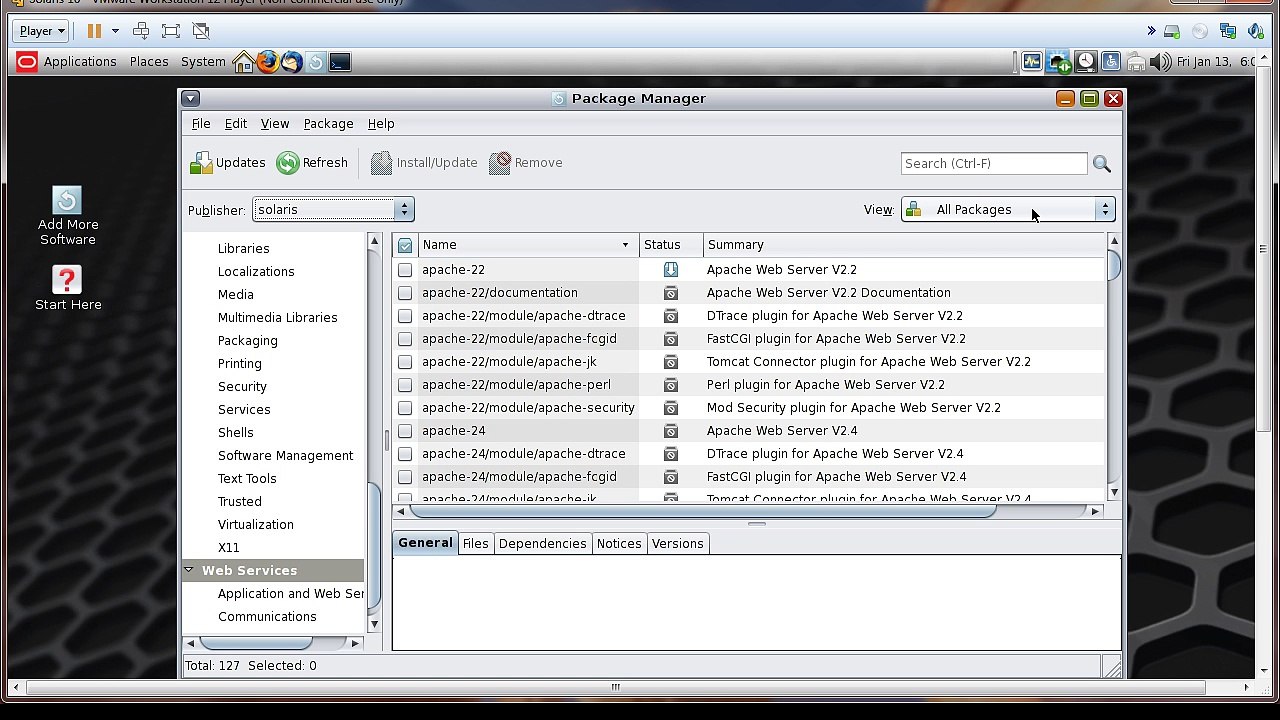This screenshot has height=720, width=1280.
Task: Check the box for apache-22/documentation
Action: (405, 293)
